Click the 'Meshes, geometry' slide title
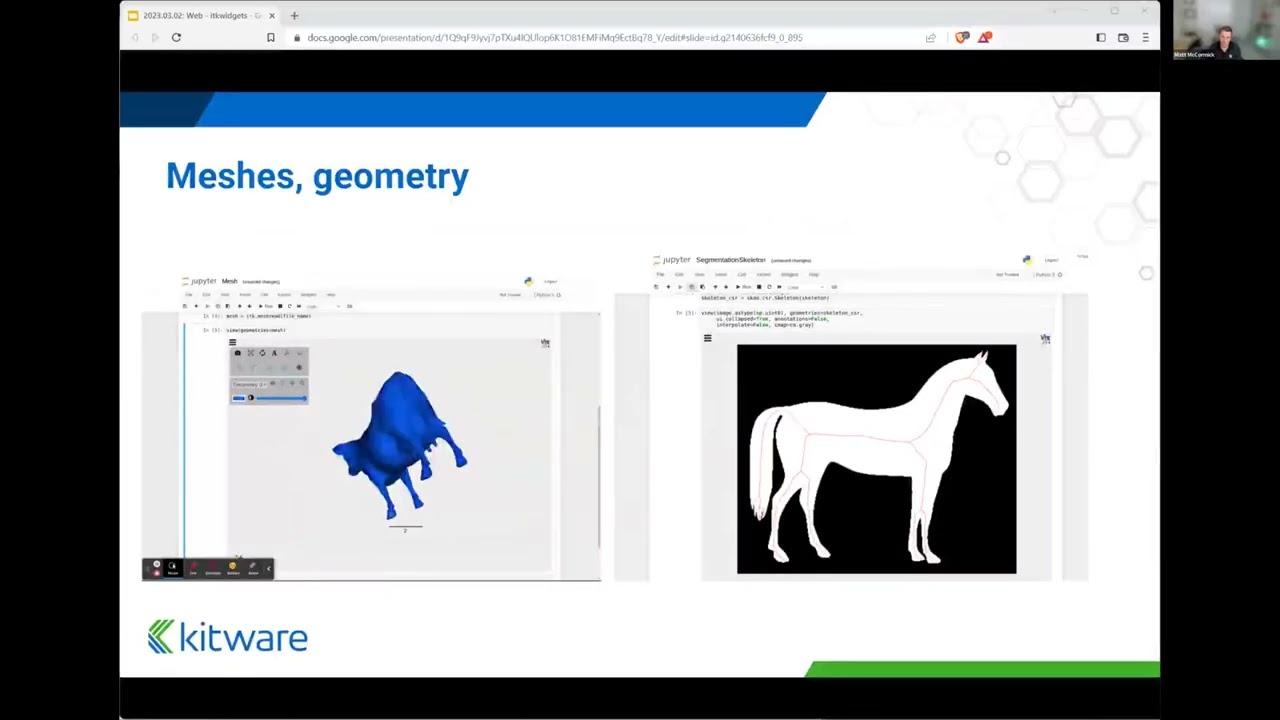Image resolution: width=1280 pixels, height=720 pixels. (317, 176)
